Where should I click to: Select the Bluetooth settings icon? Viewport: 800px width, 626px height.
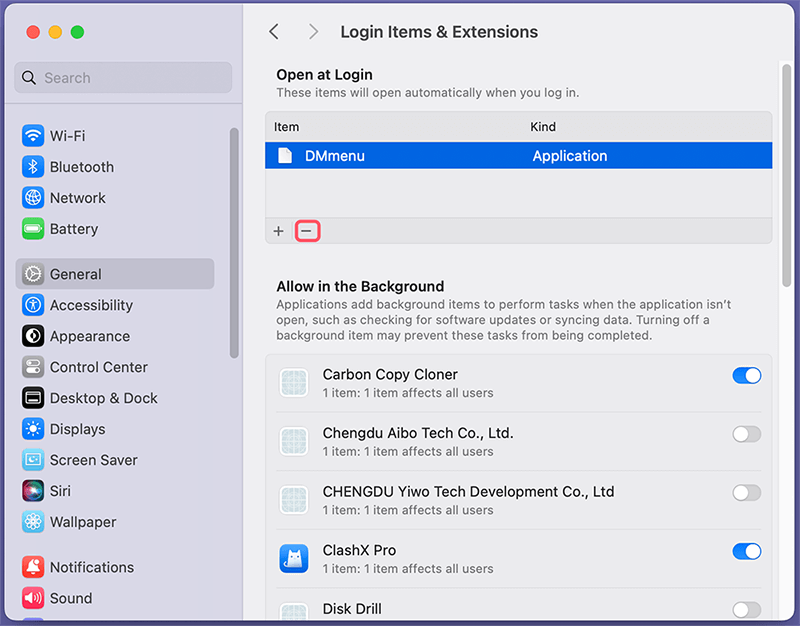pyautogui.click(x=33, y=167)
